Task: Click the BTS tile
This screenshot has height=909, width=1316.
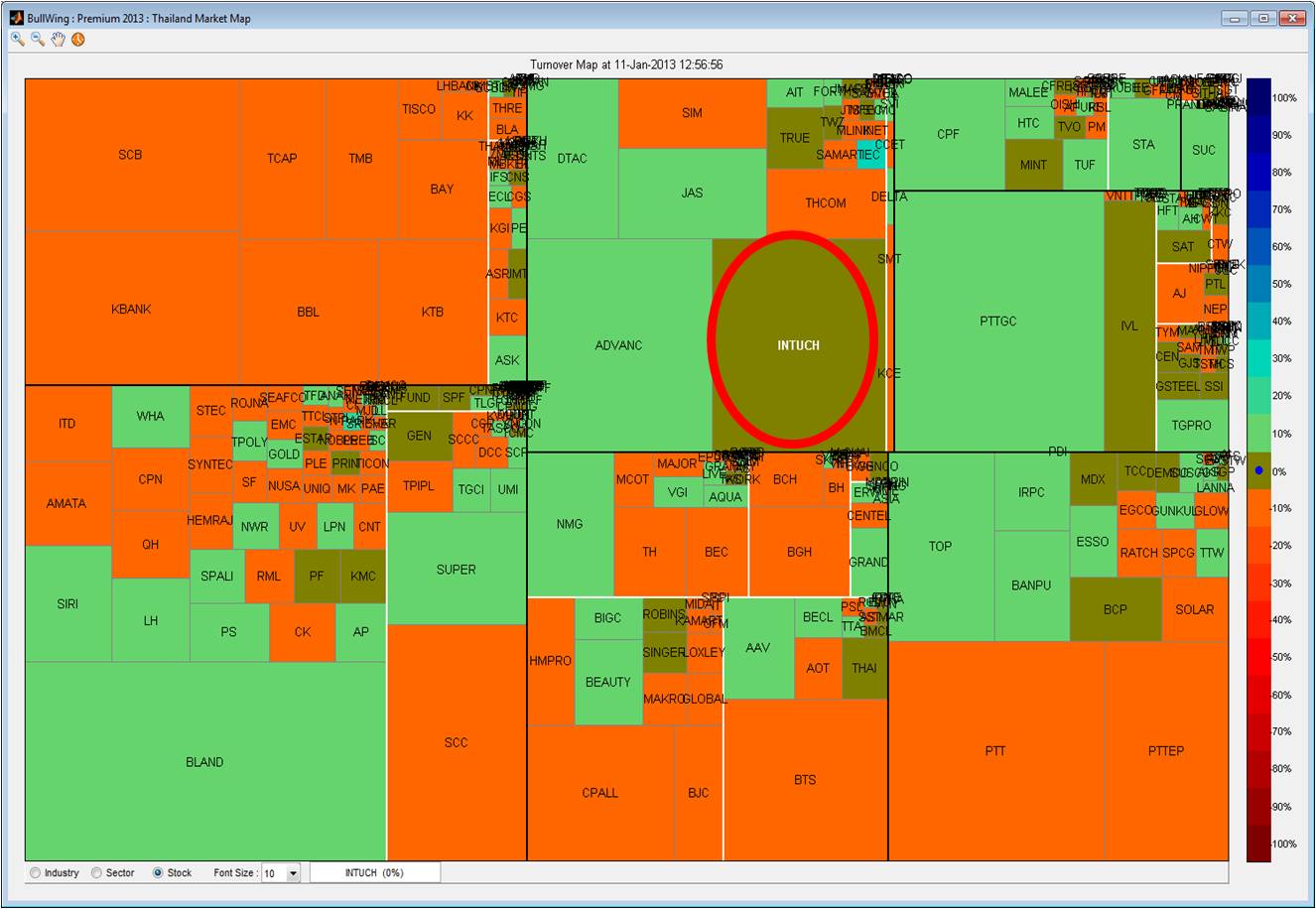Action: tap(805, 780)
